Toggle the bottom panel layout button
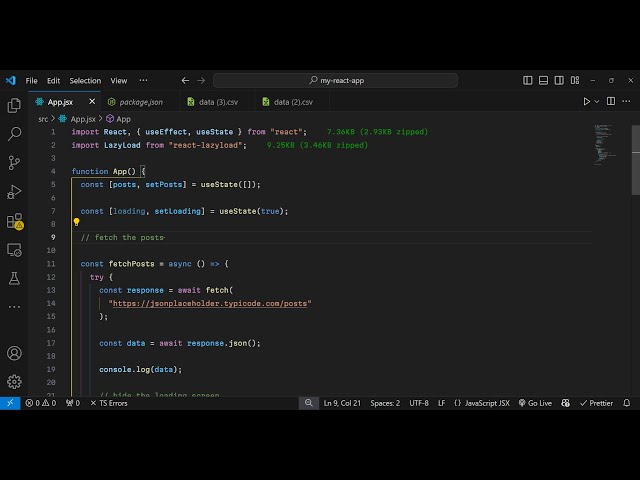 point(544,80)
